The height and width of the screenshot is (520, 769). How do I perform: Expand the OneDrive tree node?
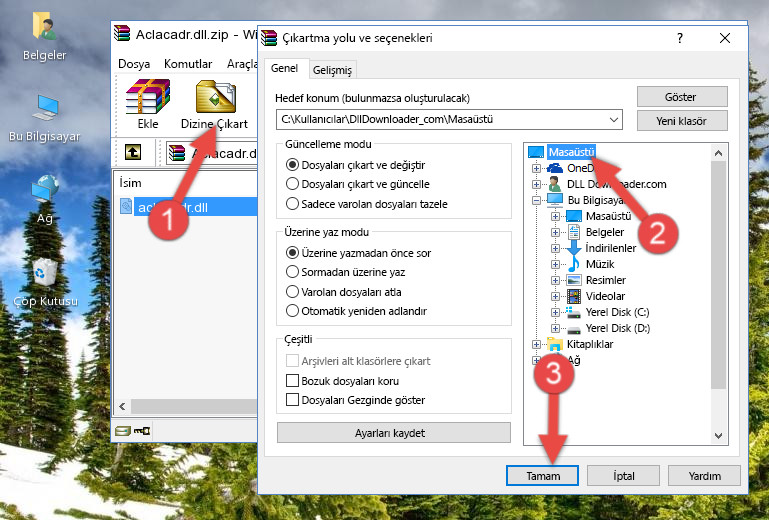[536, 168]
